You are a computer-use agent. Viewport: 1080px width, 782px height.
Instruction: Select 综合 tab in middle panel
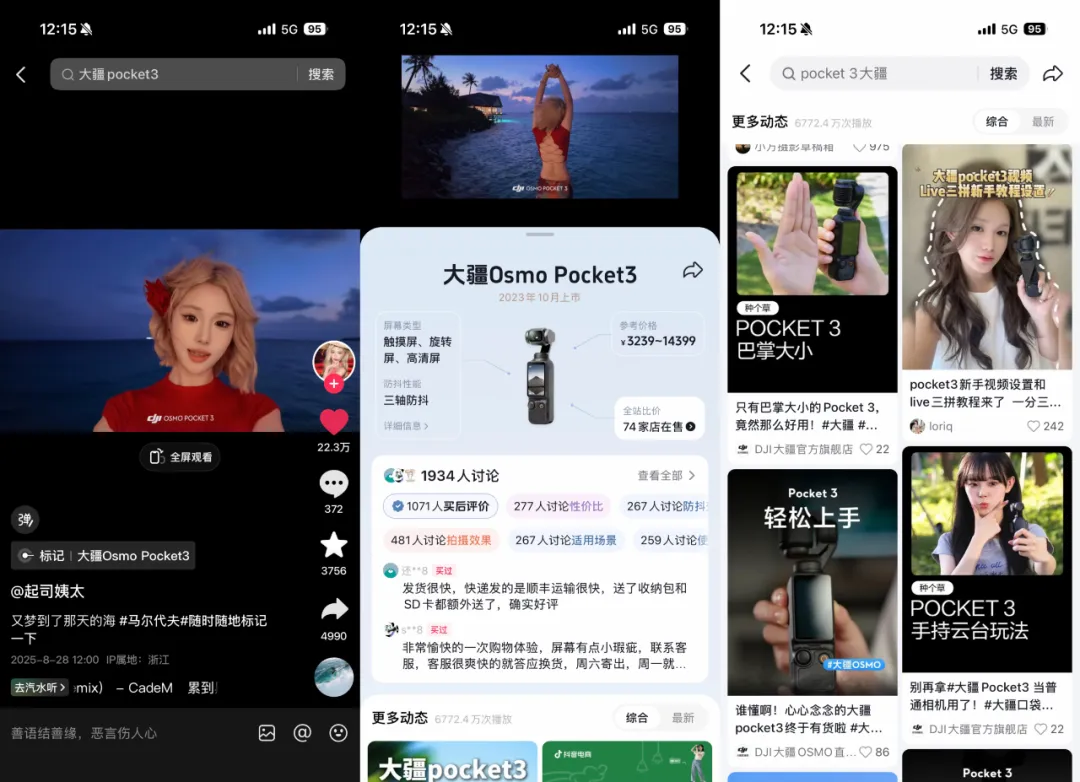tap(637, 718)
